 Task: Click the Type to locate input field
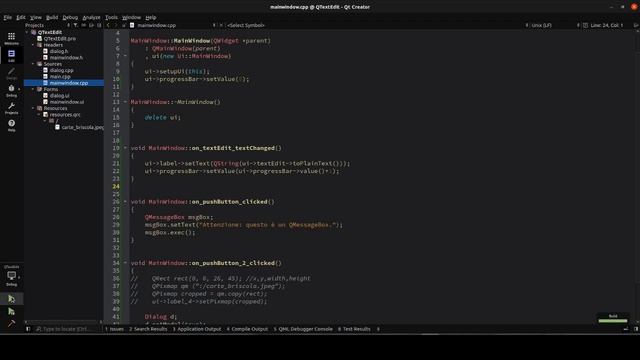(65, 329)
